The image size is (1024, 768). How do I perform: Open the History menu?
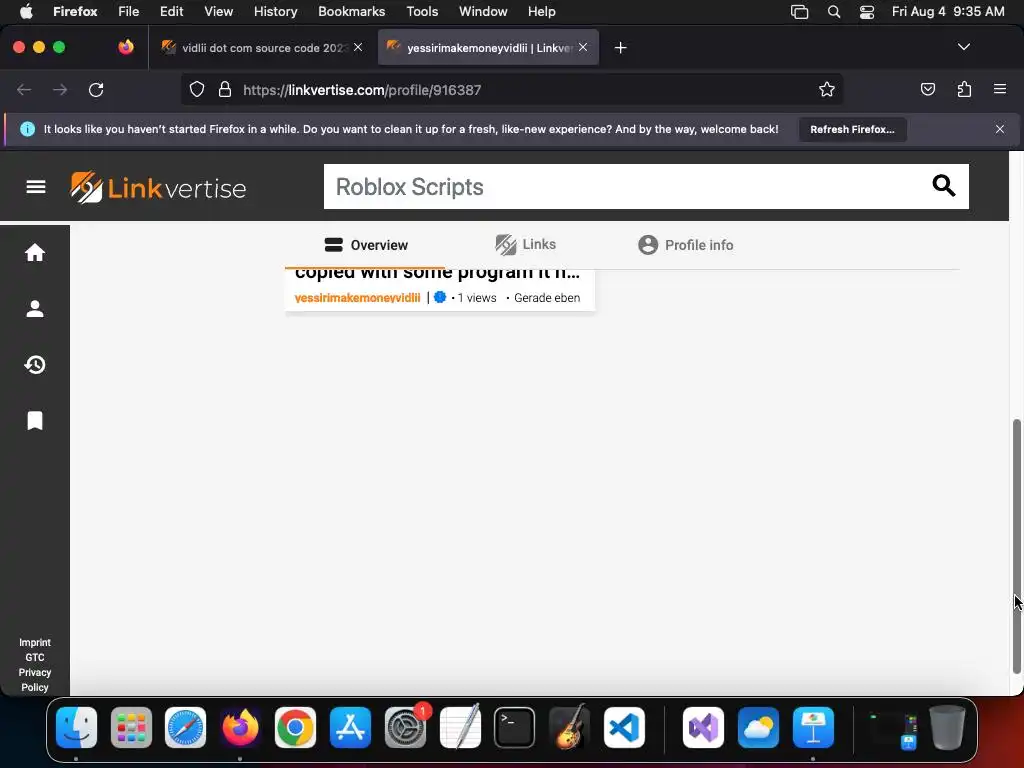coord(275,12)
